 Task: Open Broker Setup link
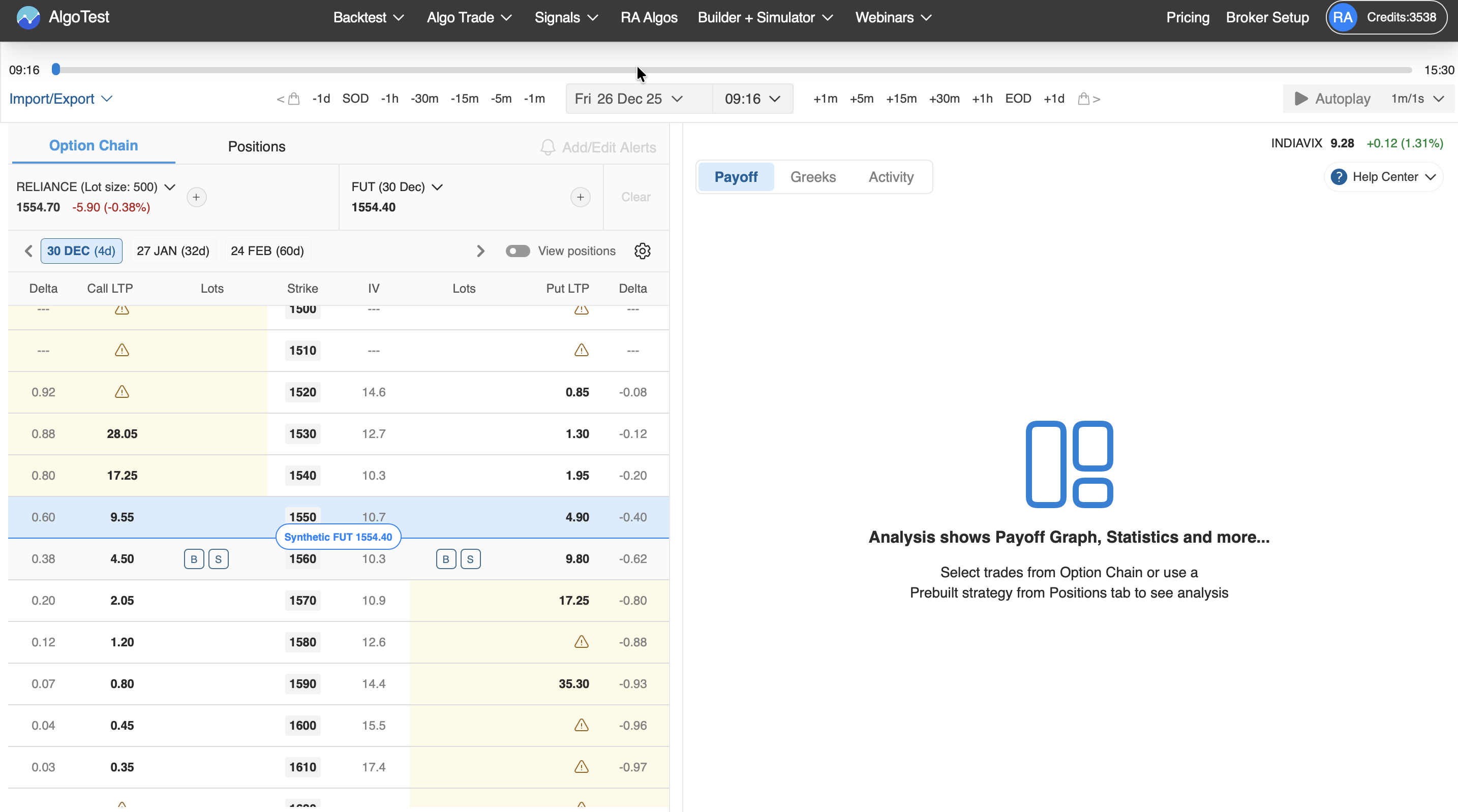pyautogui.click(x=1267, y=18)
